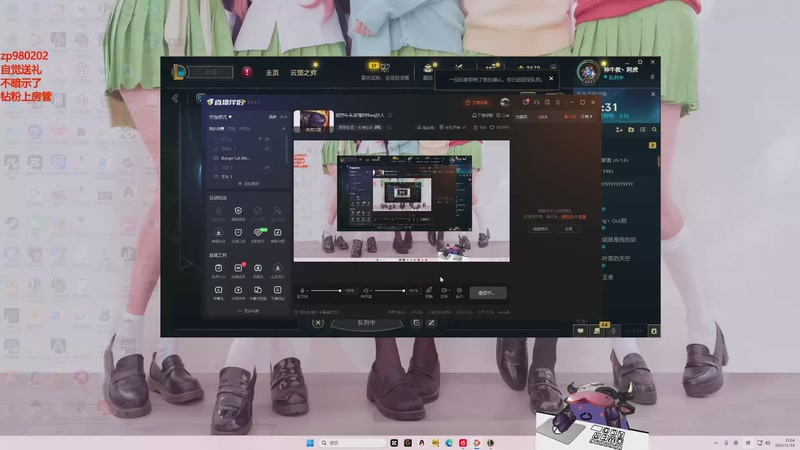Open the 主页 tab in League client
Screen dimensions: 800x450
[x=272, y=72]
